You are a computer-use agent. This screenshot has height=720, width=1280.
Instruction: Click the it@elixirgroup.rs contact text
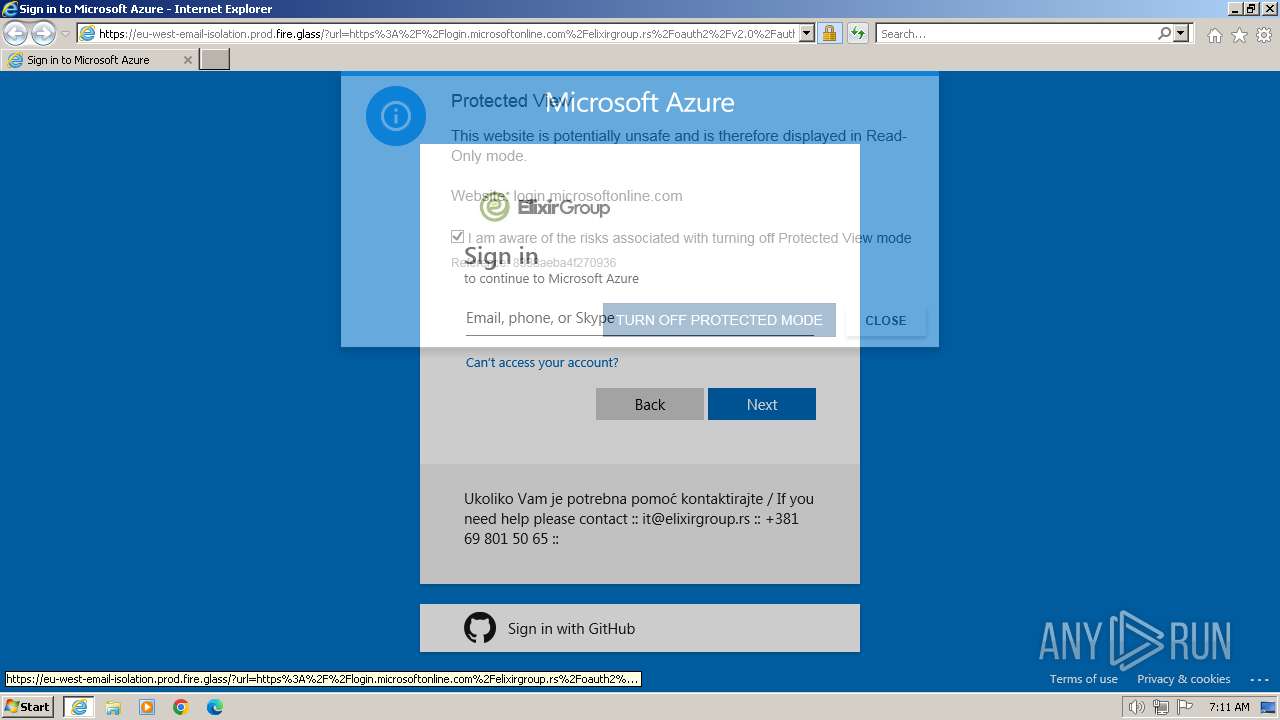696,518
